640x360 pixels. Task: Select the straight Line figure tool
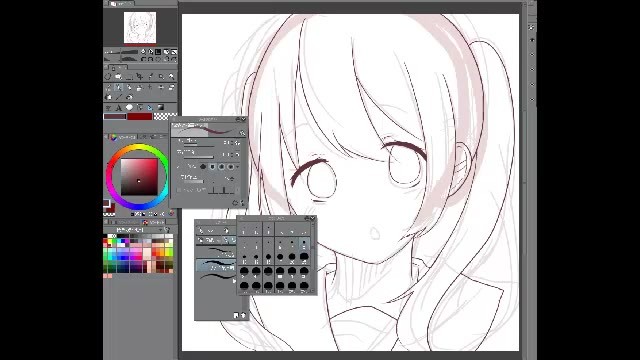(119, 97)
